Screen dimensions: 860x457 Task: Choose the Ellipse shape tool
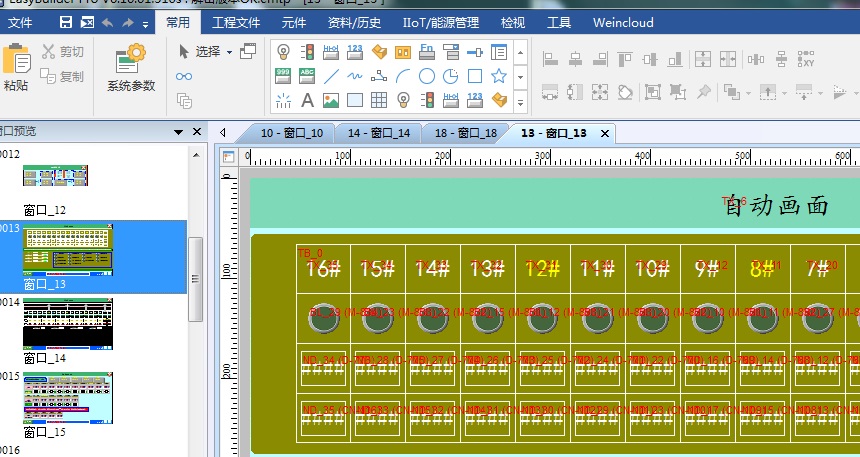(x=427, y=76)
